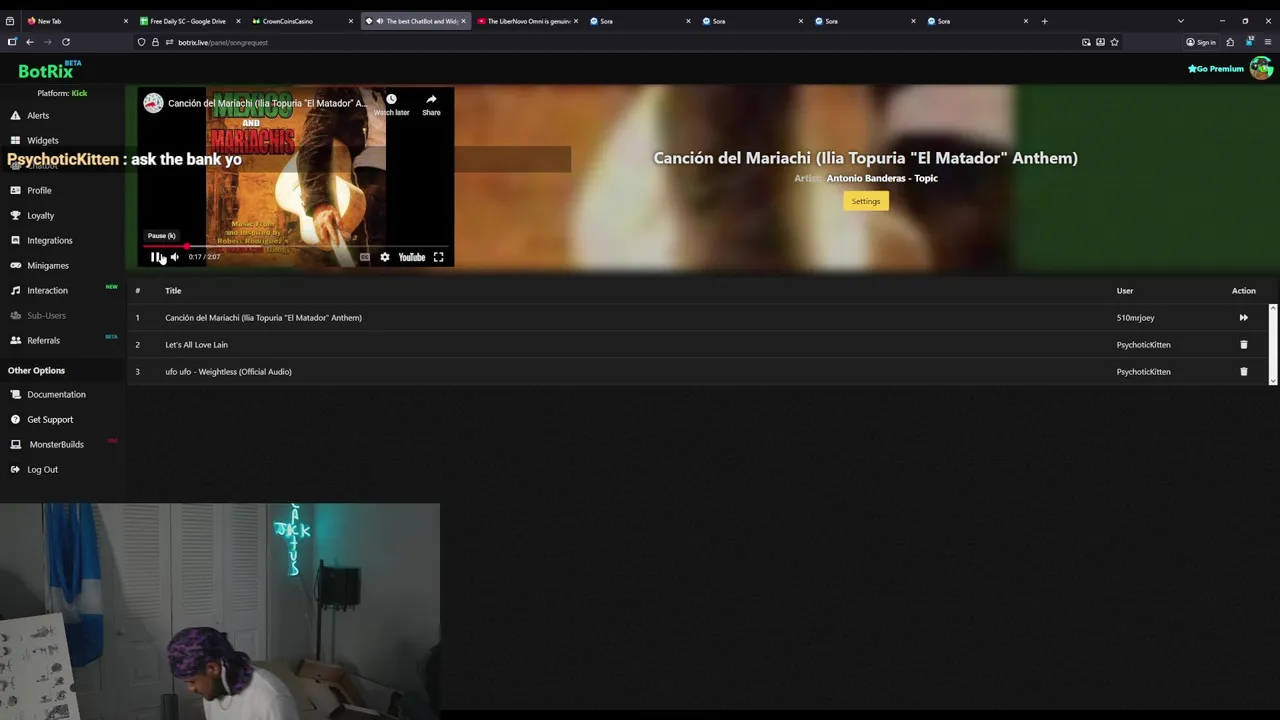Image resolution: width=1280 pixels, height=720 pixels.
Task: Delete Let's All Love Lain from queue
Action: [x=1243, y=344]
